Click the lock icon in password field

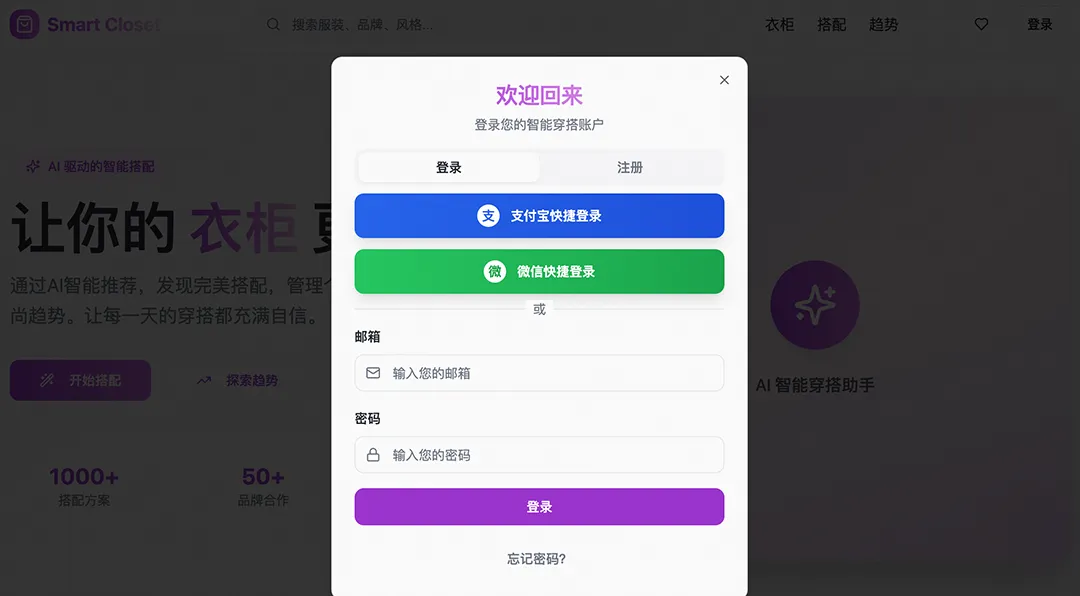tap(373, 455)
